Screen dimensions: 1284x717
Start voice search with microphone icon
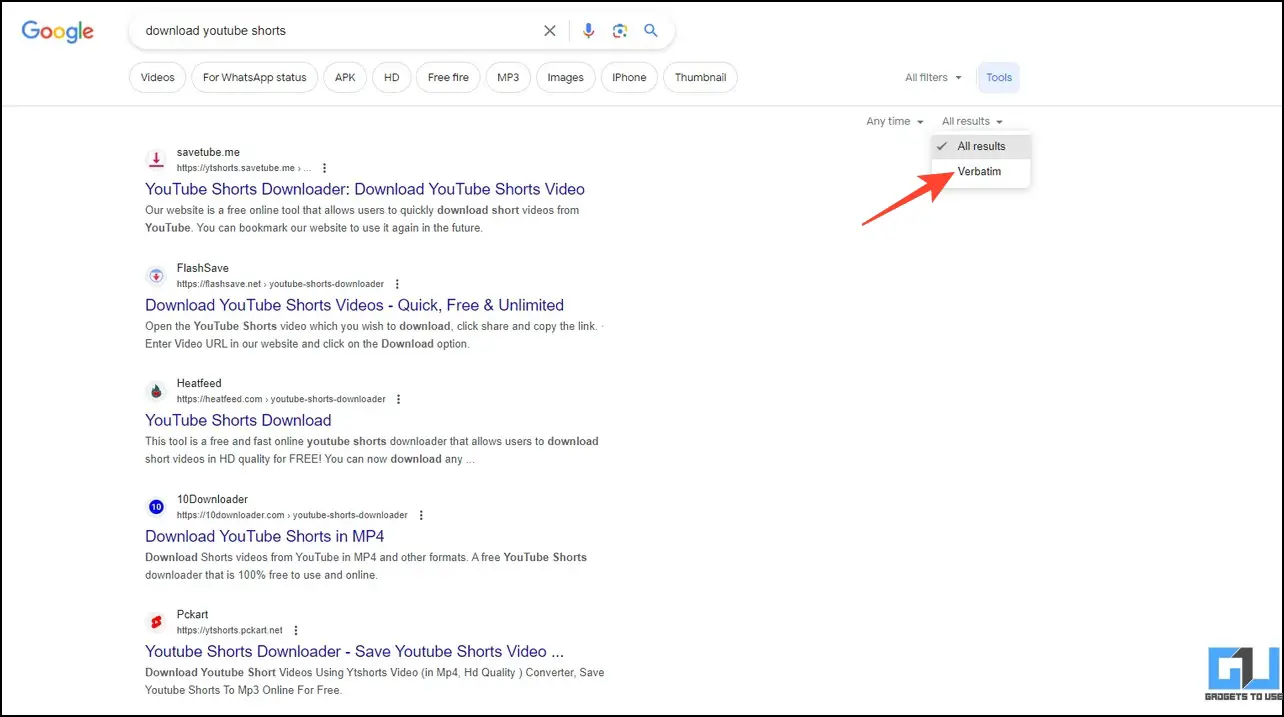click(x=589, y=31)
